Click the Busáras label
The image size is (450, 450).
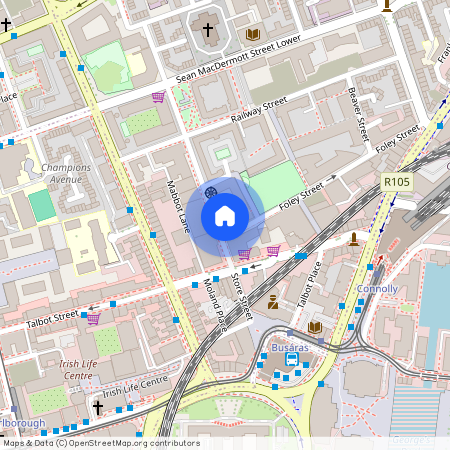click(x=290, y=348)
